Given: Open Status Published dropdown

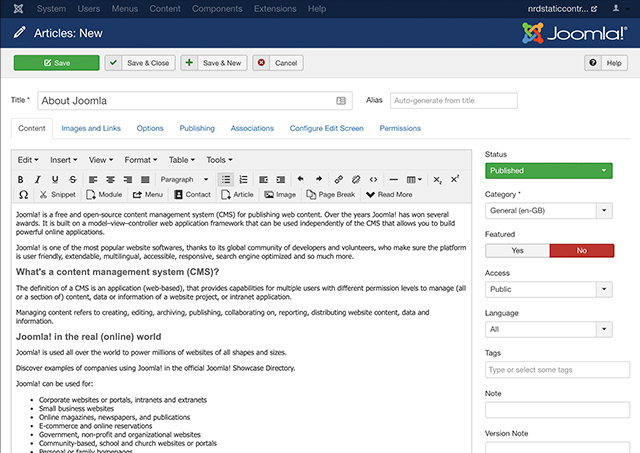Looking at the screenshot, I should click(549, 171).
